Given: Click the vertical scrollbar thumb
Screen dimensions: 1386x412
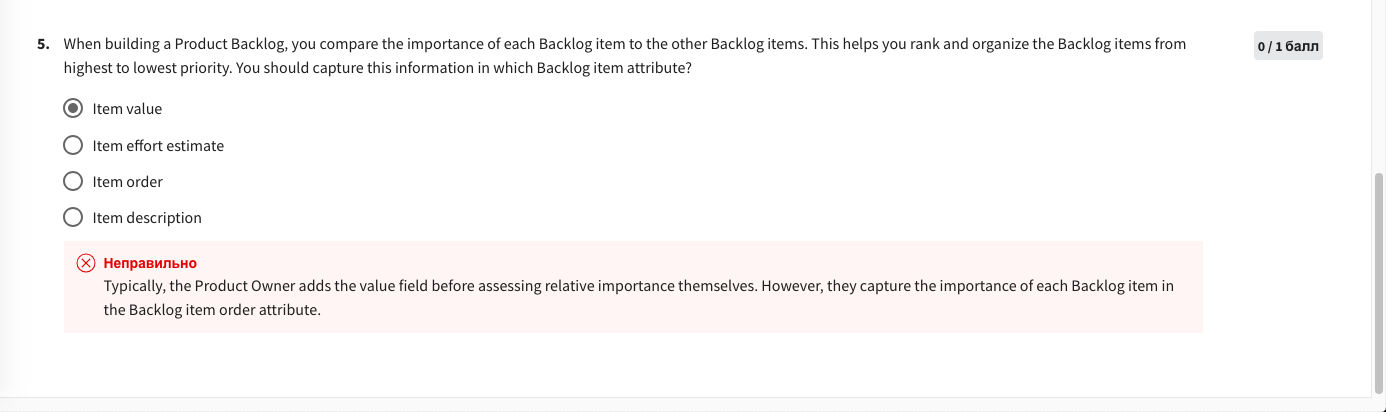Looking at the screenshot, I should [x=1379, y=285].
